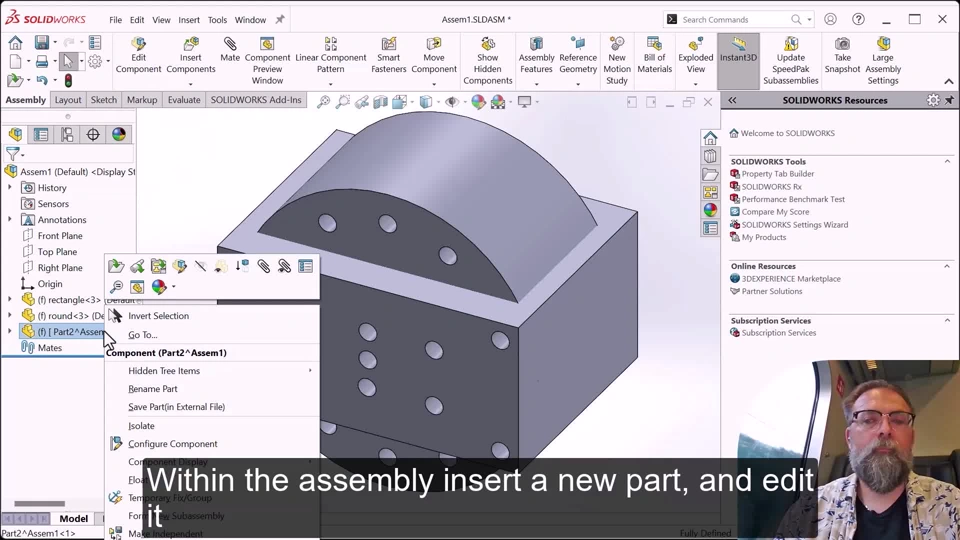Click the Rebuild traffic light icon

[68, 80]
